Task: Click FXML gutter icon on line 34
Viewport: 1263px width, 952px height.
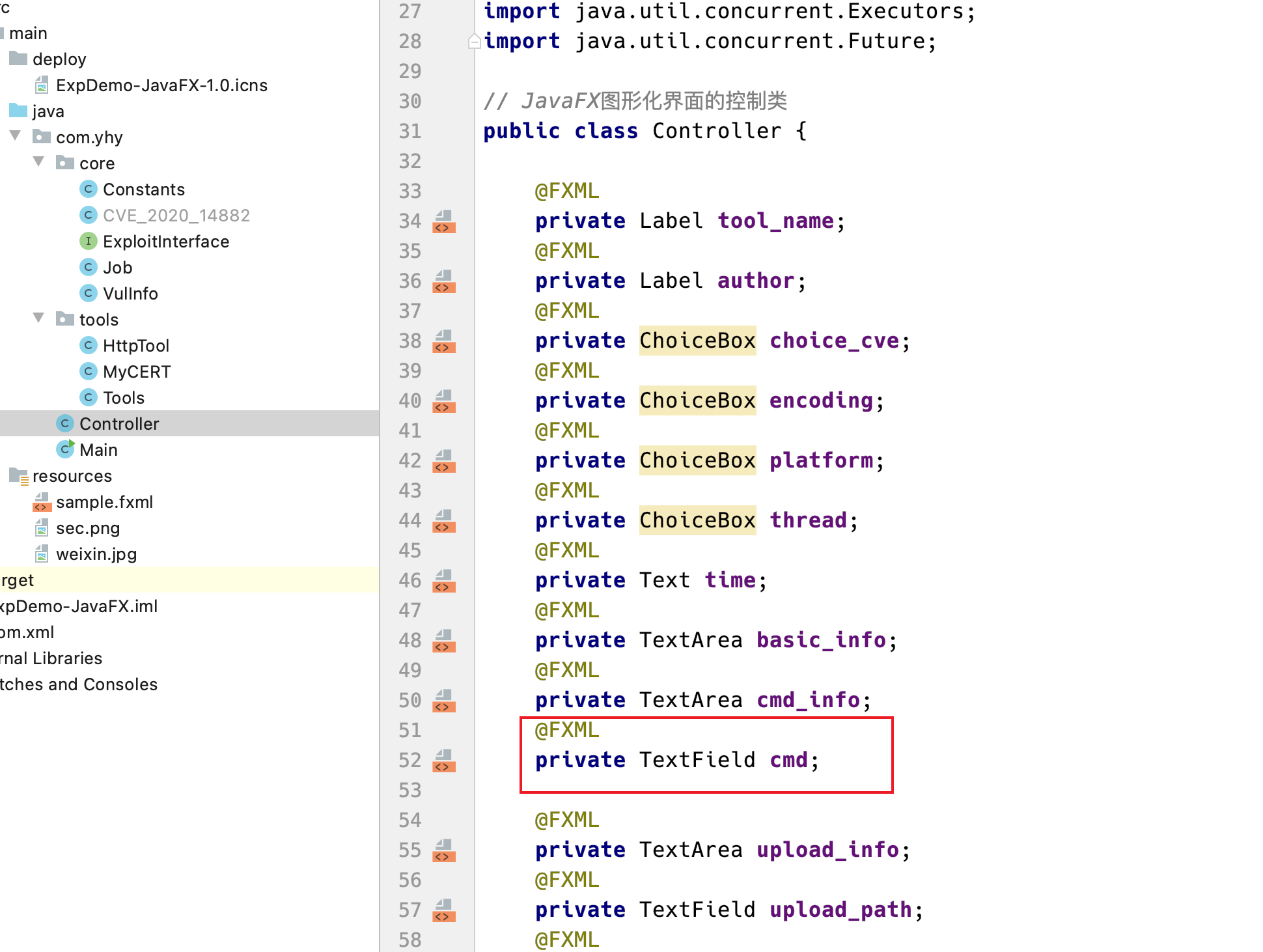Action: click(x=444, y=221)
